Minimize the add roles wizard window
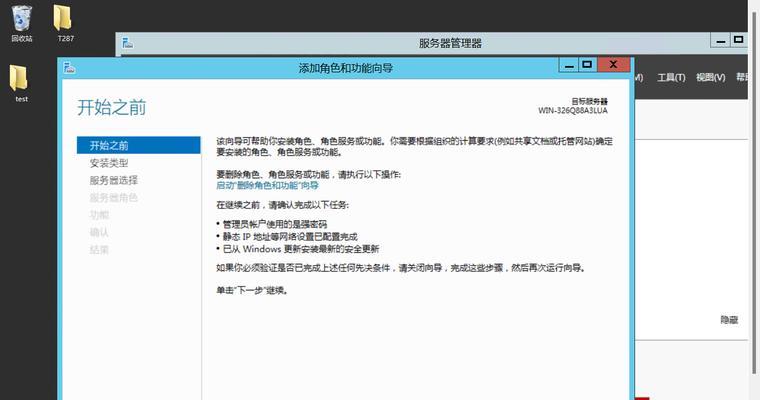The image size is (760, 400). pos(569,65)
